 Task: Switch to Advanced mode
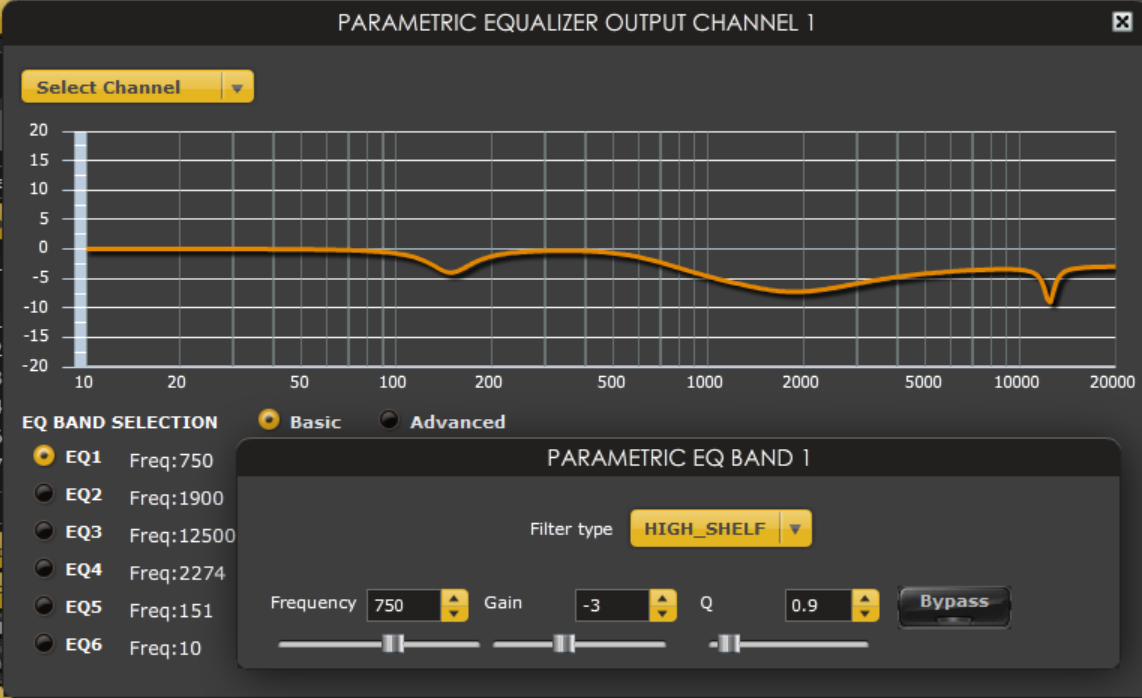[390, 420]
